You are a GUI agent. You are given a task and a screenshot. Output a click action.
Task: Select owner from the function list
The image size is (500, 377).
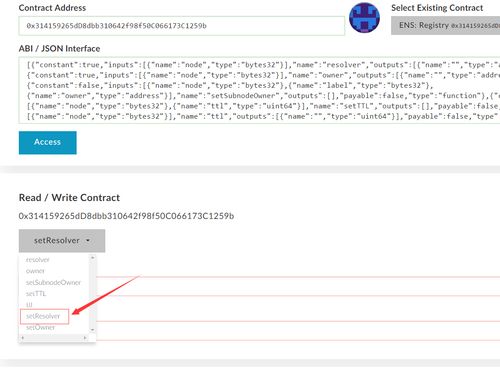pos(35,271)
